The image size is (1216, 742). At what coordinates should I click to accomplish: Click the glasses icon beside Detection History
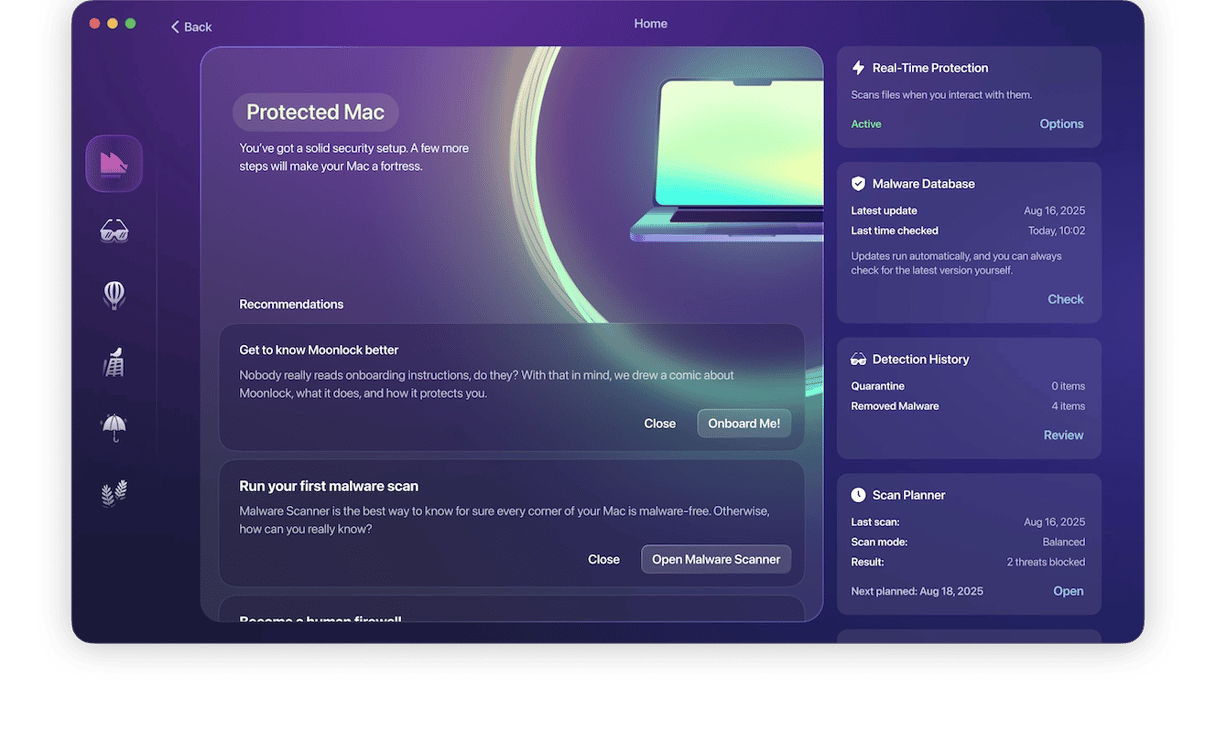[858, 359]
